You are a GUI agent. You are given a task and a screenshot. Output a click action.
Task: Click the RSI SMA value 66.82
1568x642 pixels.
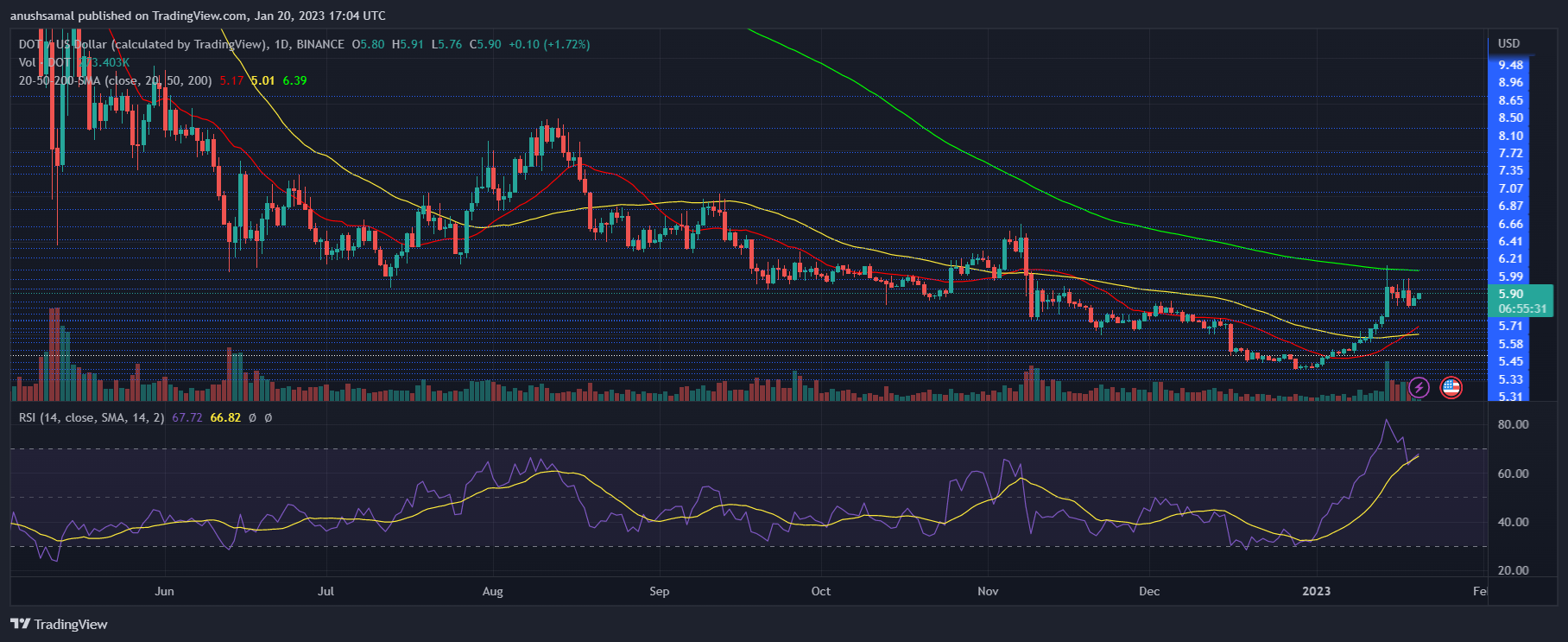tap(225, 417)
